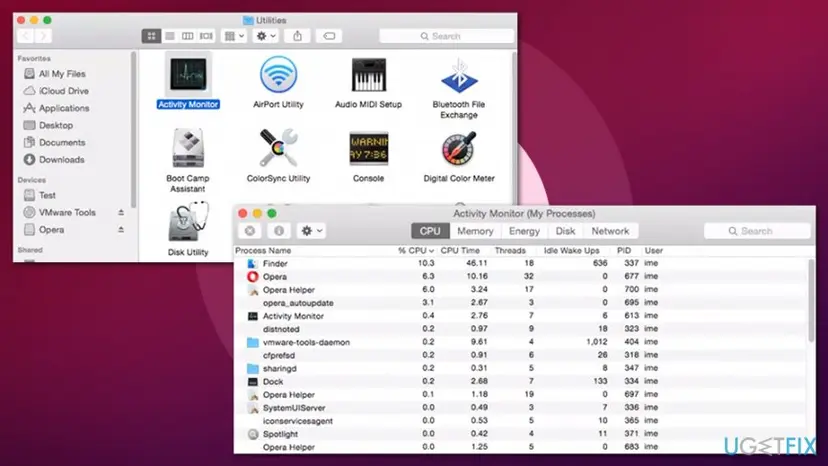The image size is (828, 466).
Task: Switch Finder to list view
Action: tap(170, 36)
